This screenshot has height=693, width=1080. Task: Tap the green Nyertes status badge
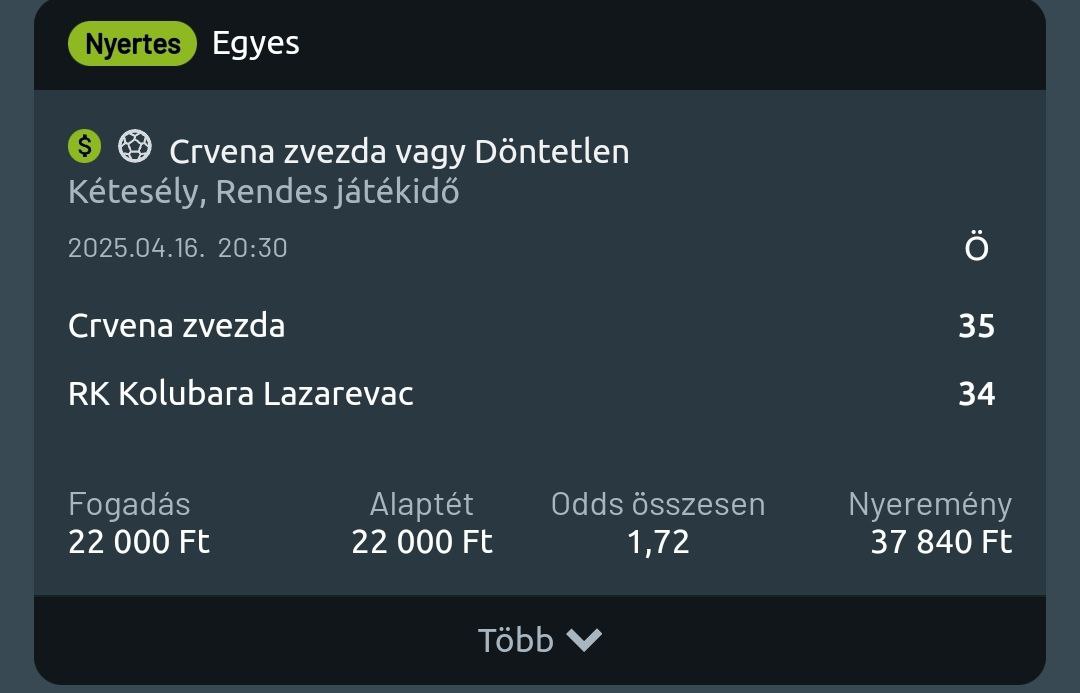click(132, 44)
